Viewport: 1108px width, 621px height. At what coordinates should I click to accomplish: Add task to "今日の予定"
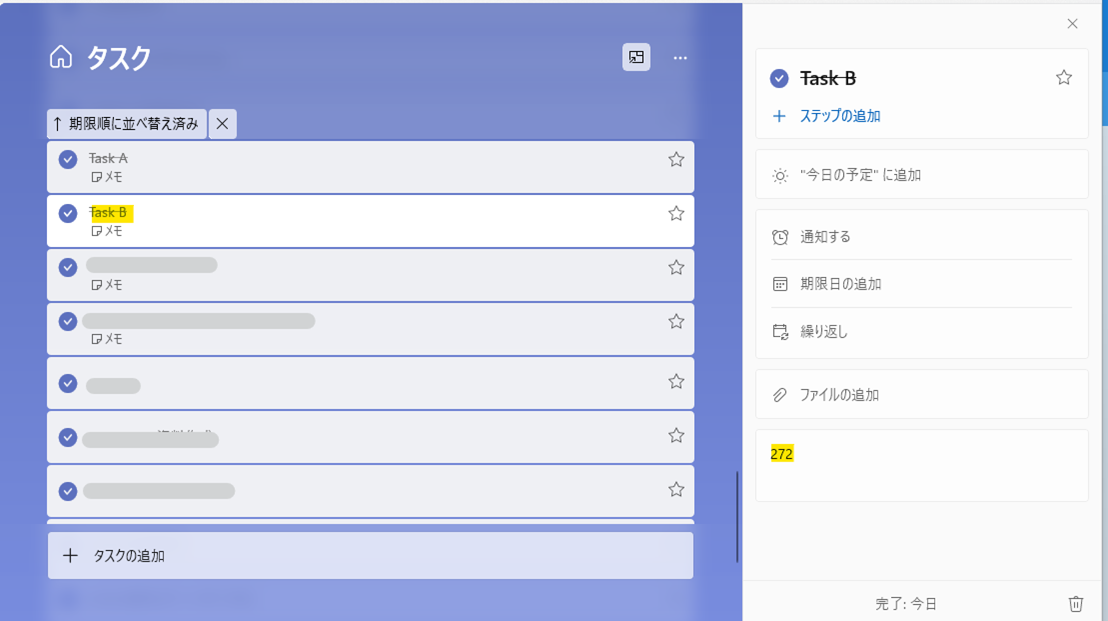point(860,175)
